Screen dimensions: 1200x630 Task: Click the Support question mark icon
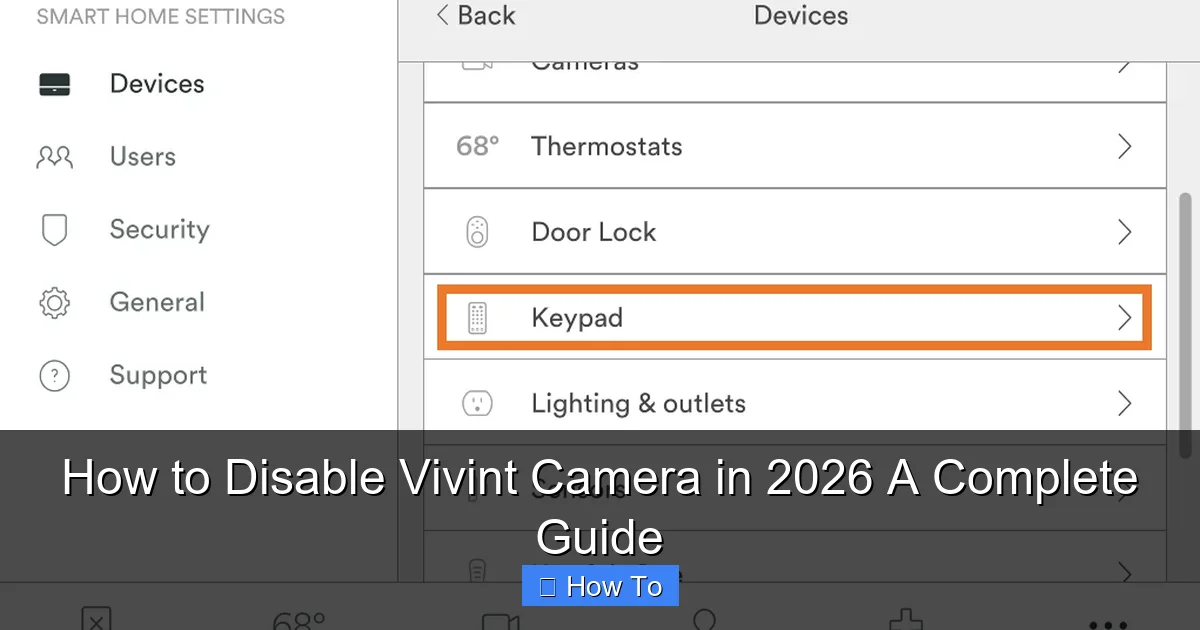[x=53, y=376]
